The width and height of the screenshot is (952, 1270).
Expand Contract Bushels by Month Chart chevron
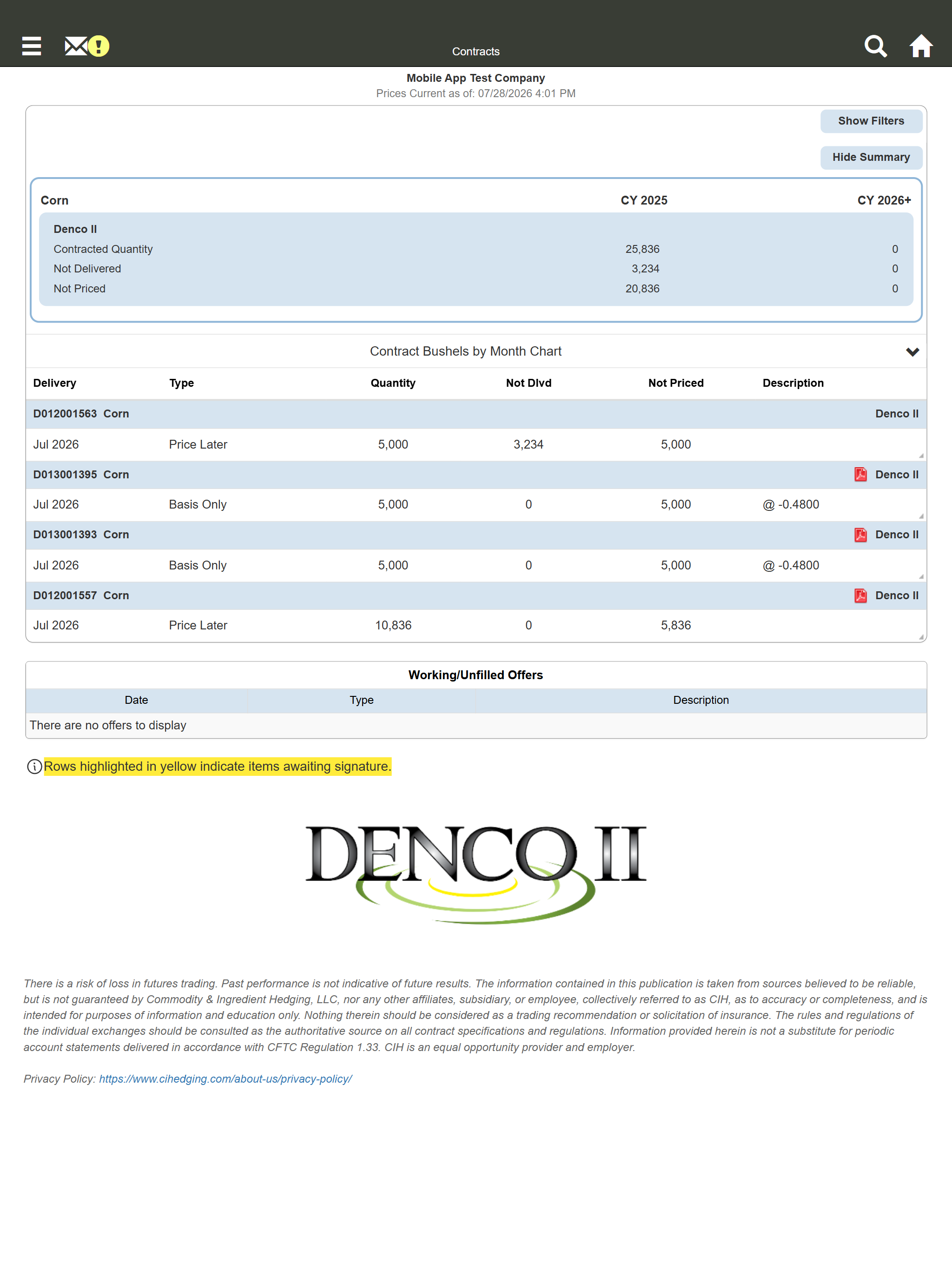click(912, 351)
